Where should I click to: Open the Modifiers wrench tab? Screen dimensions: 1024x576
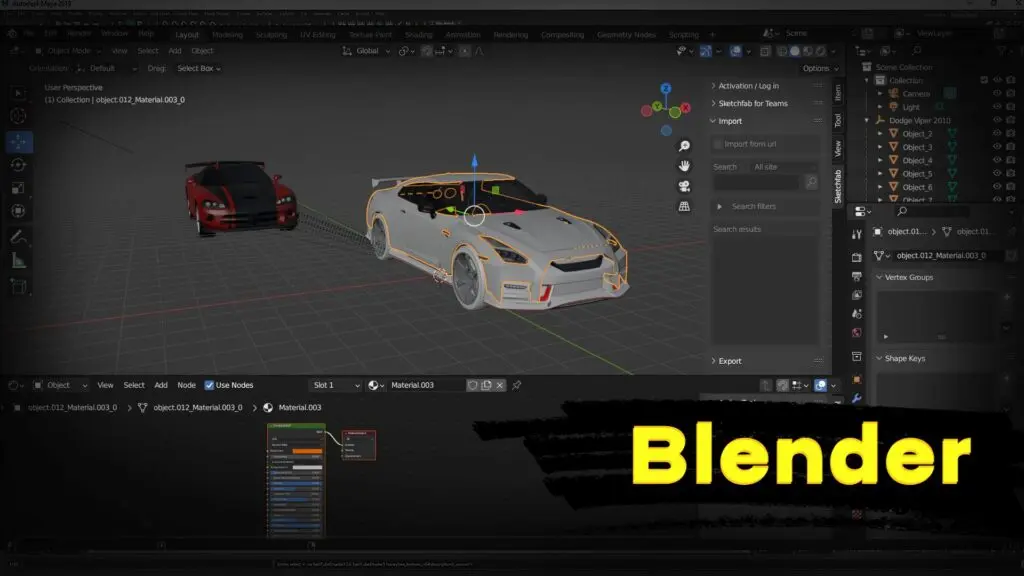(856, 398)
